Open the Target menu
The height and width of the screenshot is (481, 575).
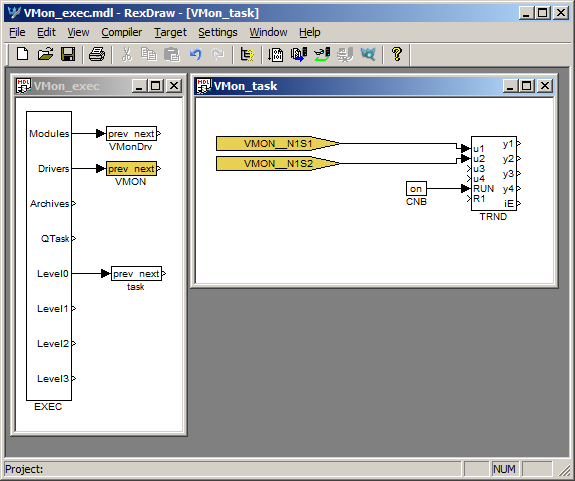(x=170, y=32)
